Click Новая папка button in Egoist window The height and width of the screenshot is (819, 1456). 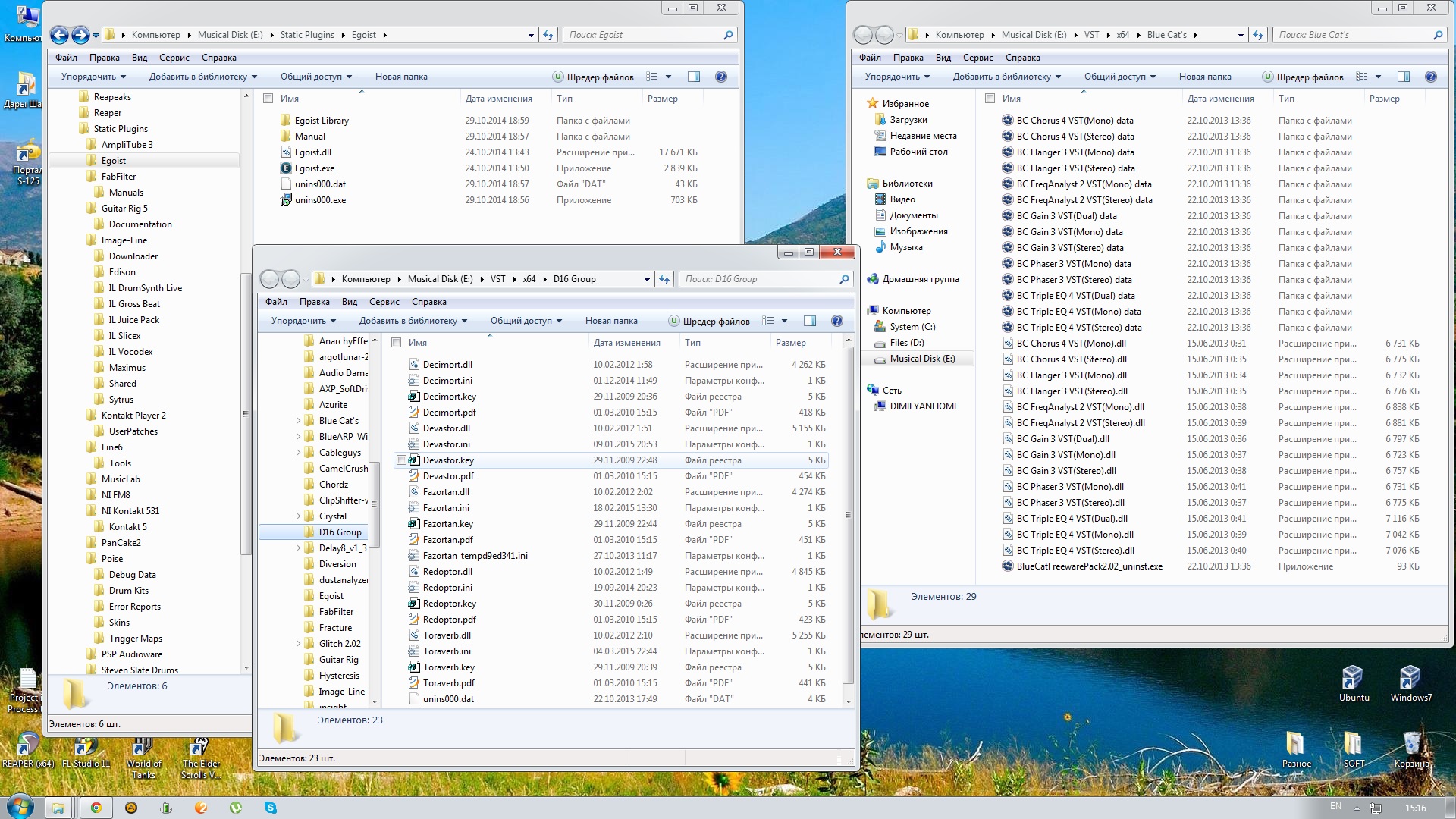coord(400,77)
